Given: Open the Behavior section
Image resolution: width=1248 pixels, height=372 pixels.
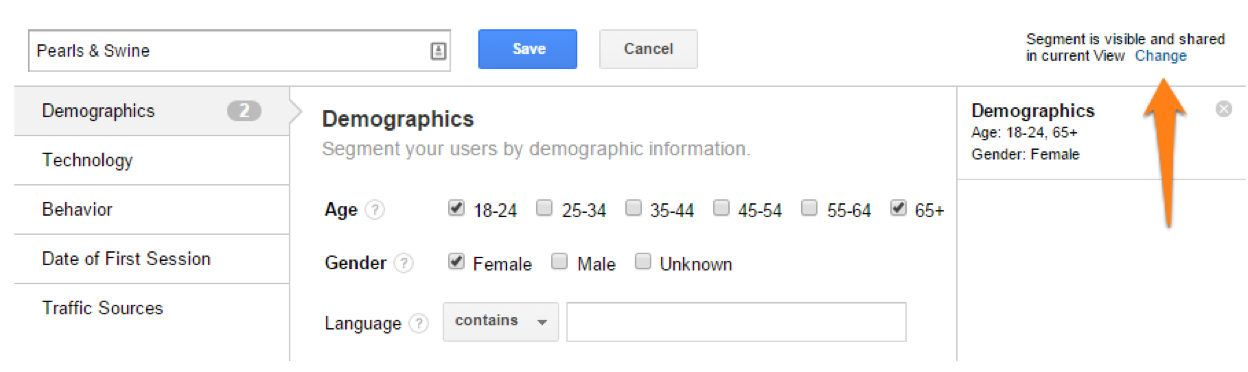Looking at the screenshot, I should tap(152, 210).
